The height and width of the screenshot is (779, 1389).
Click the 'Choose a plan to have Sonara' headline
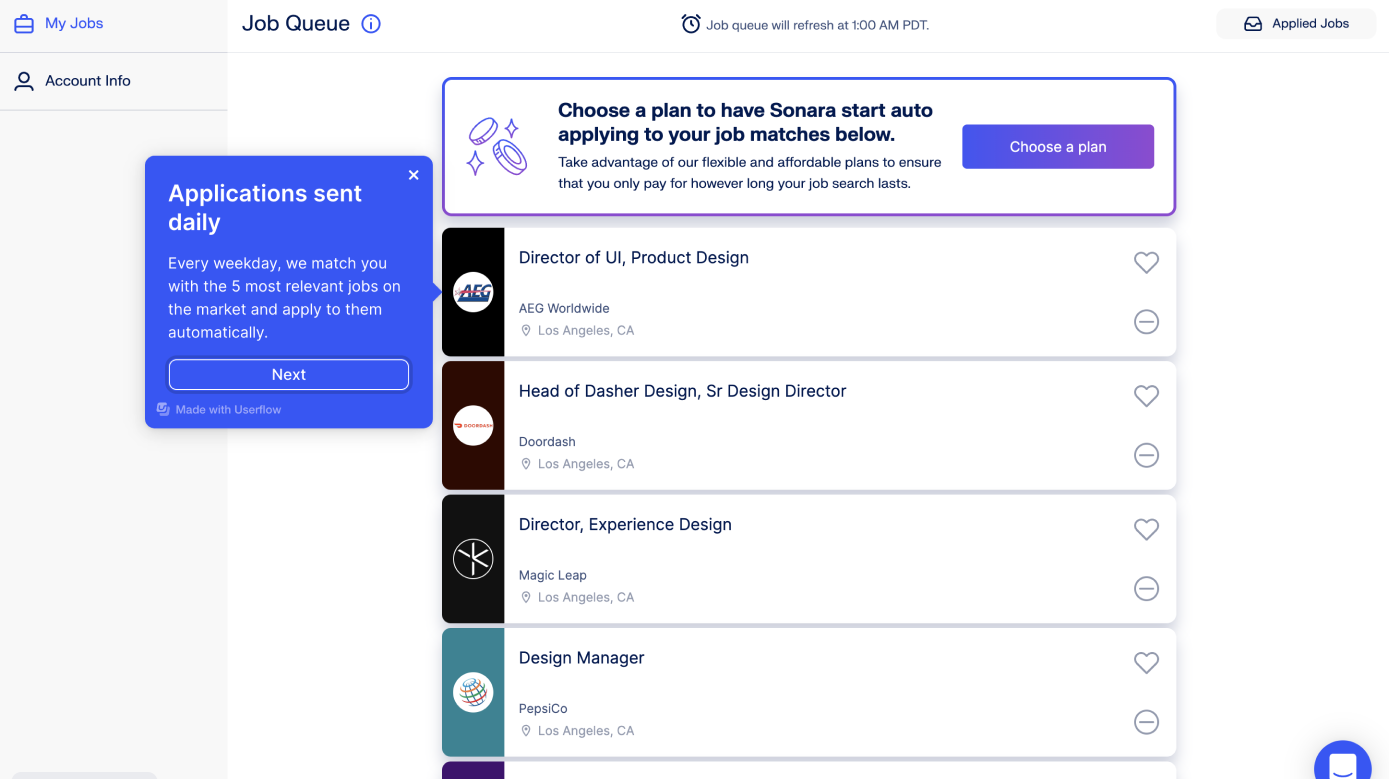click(x=746, y=122)
